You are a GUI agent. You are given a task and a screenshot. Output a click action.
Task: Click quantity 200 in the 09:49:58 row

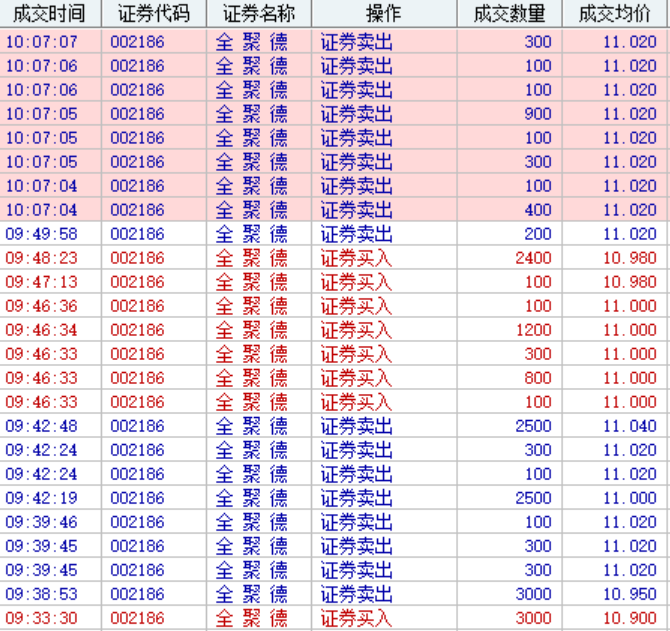(538, 234)
